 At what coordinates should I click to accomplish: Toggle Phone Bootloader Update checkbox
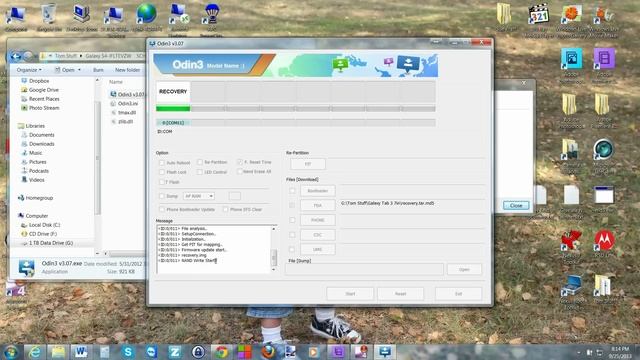pyautogui.click(x=162, y=209)
